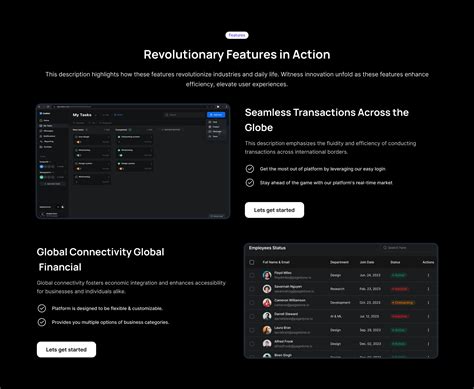Click Darrell Steward avatar picture
474x389 pixels.
tap(267, 316)
